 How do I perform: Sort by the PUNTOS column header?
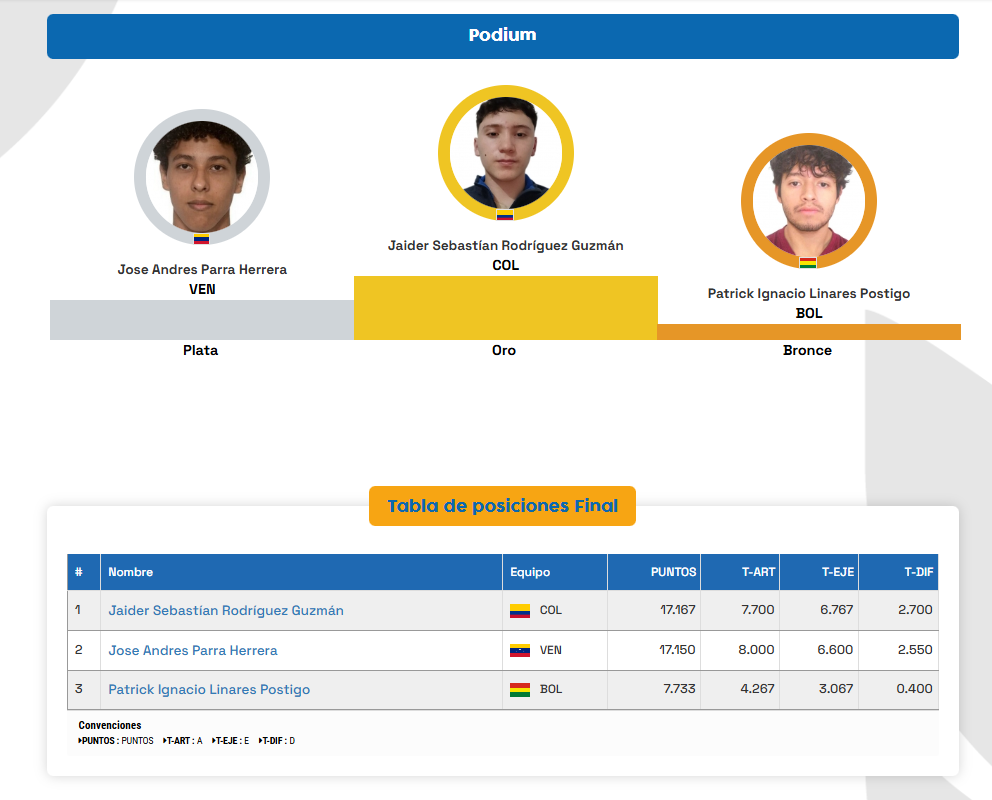[x=672, y=572]
